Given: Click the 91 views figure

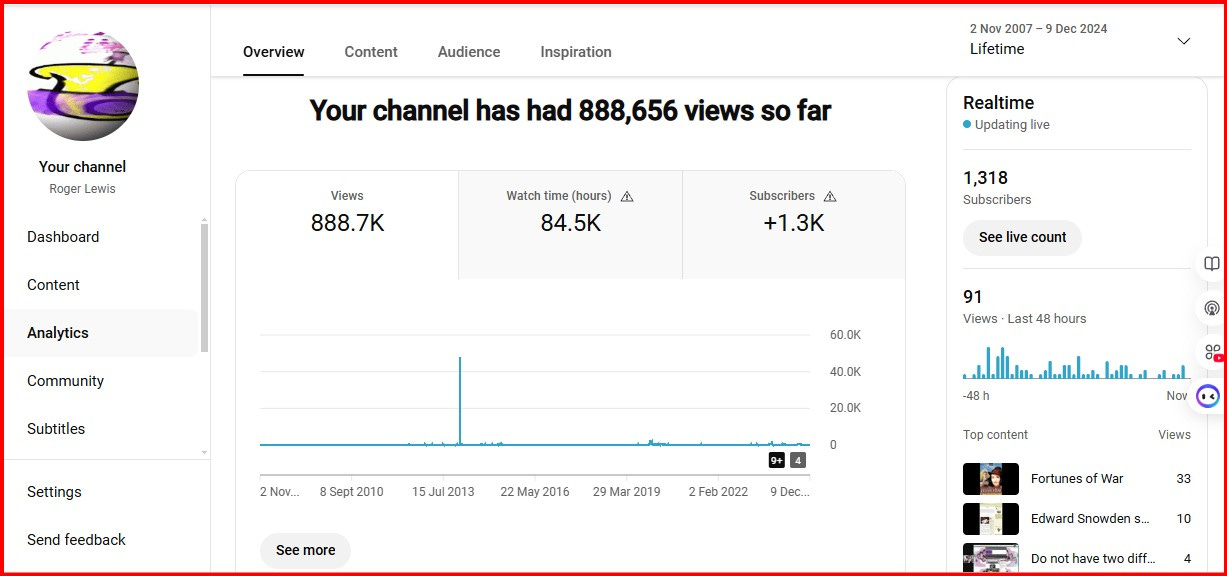Looking at the screenshot, I should [973, 297].
